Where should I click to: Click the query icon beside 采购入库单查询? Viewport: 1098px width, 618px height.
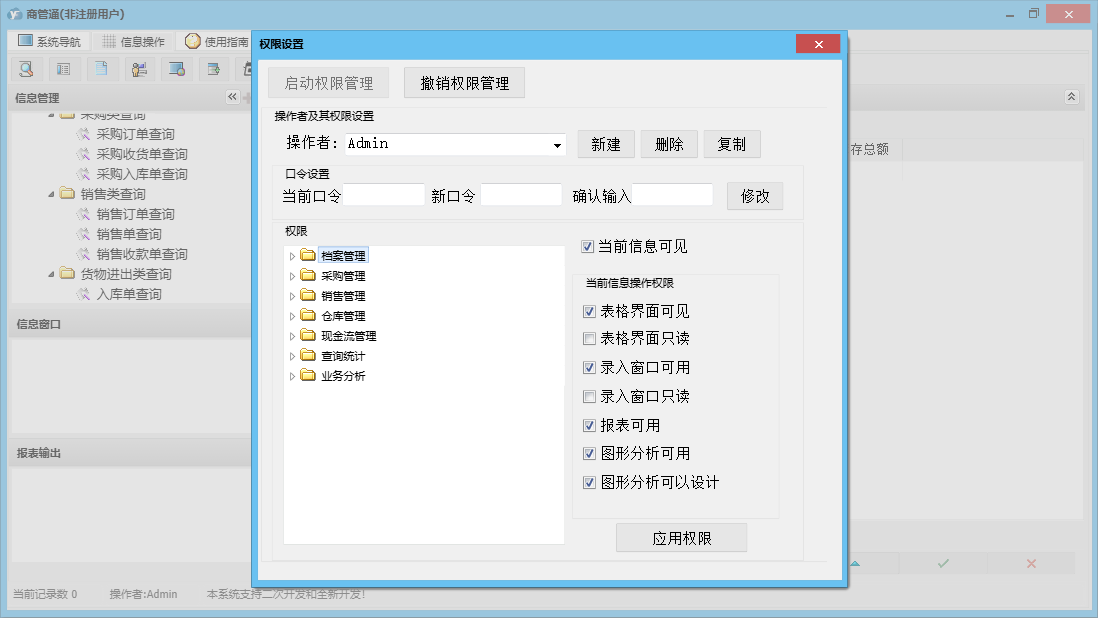pyautogui.click(x=84, y=174)
